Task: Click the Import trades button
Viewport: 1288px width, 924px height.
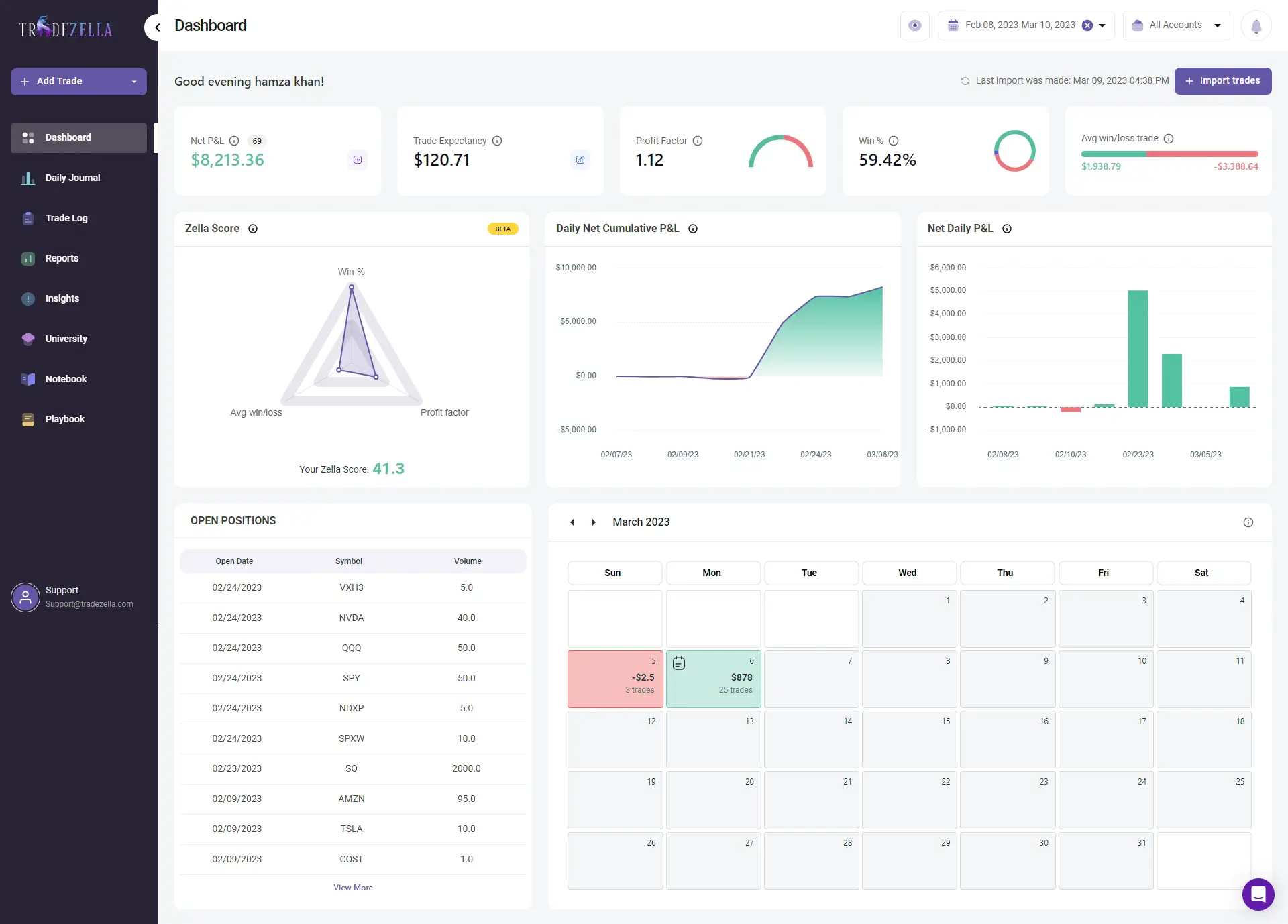Action: [1222, 81]
